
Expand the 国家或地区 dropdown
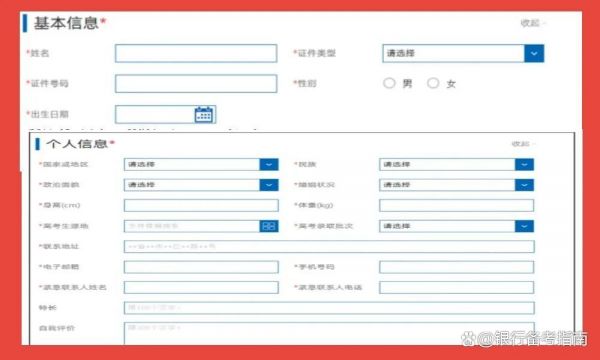[201, 165]
